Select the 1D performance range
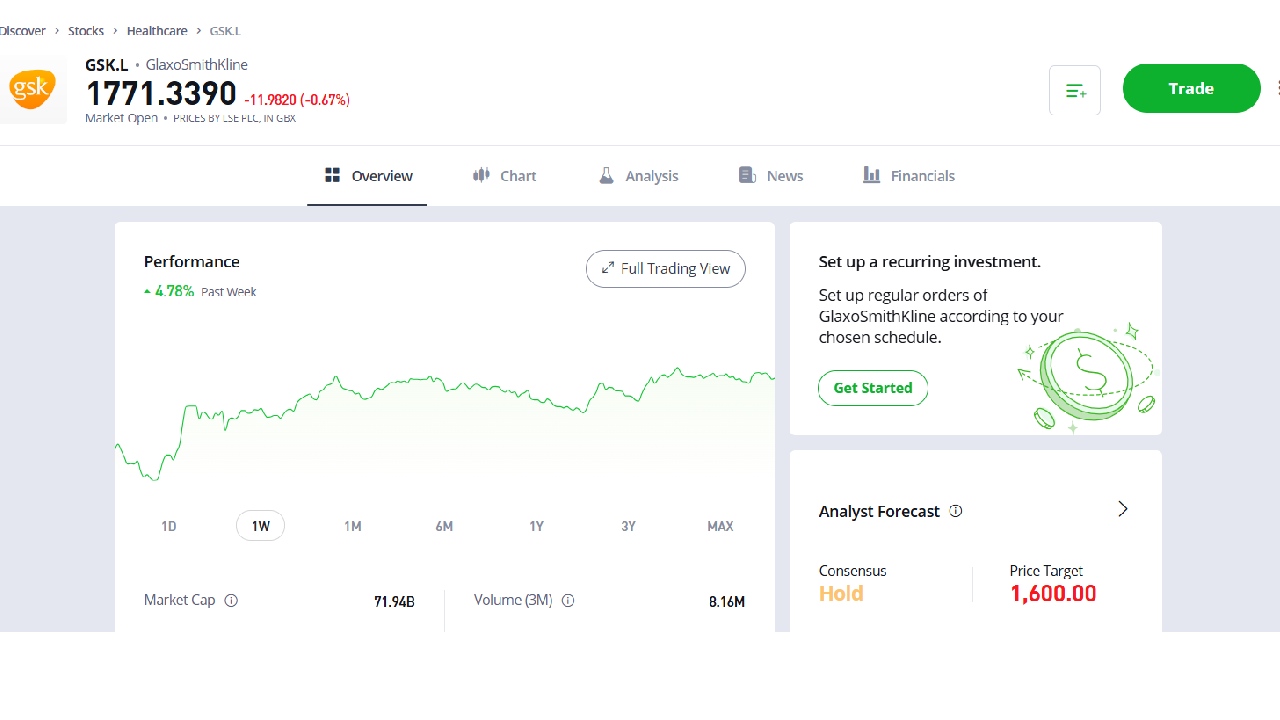The height and width of the screenshot is (720, 1280). coord(169,526)
